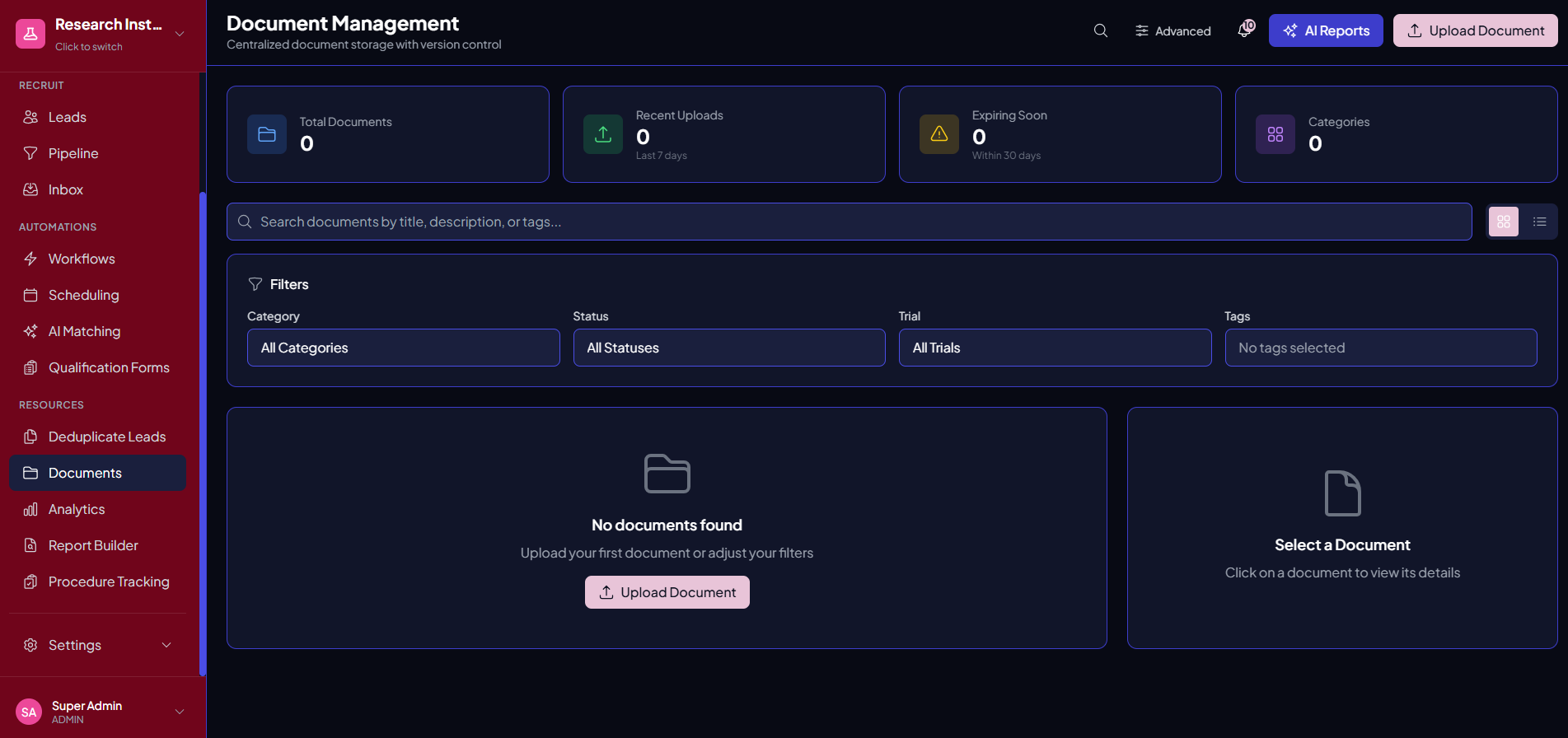This screenshot has height=738, width=1568.
Task: Click 'Last 7 days' text
Action: coord(662,156)
